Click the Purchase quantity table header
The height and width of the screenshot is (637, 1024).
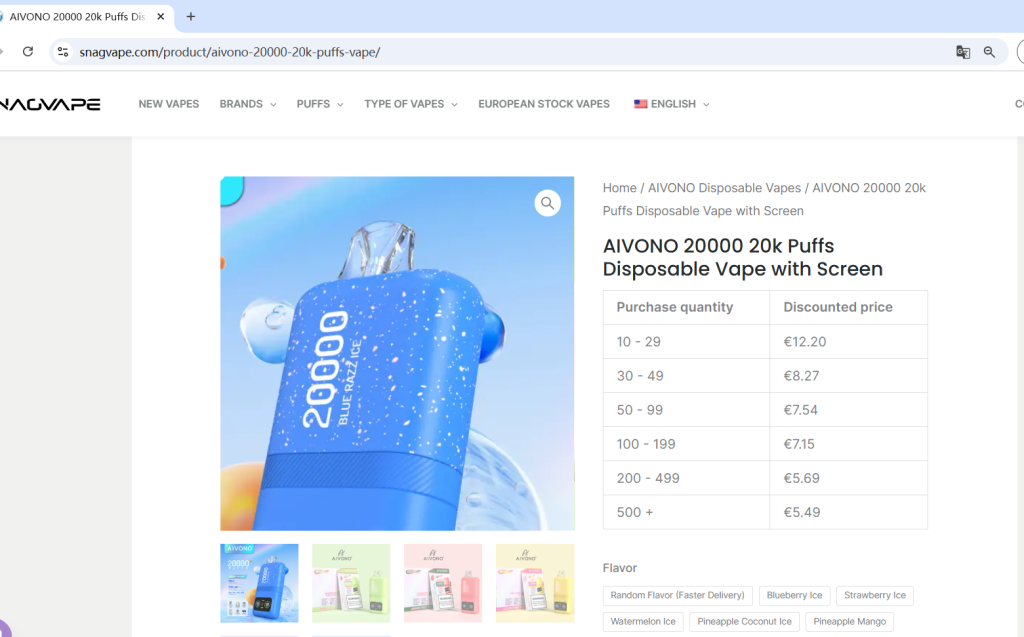click(686, 307)
